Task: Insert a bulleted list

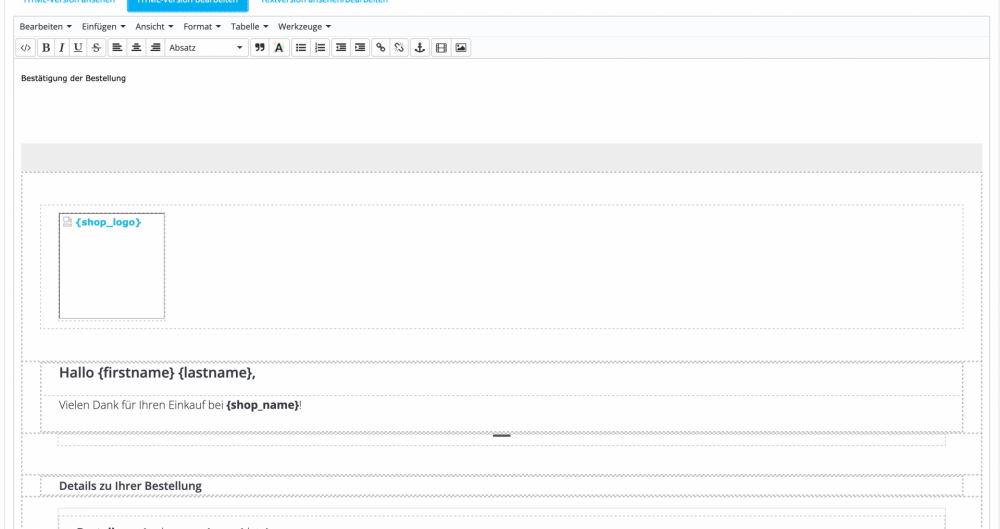Action: click(x=300, y=48)
